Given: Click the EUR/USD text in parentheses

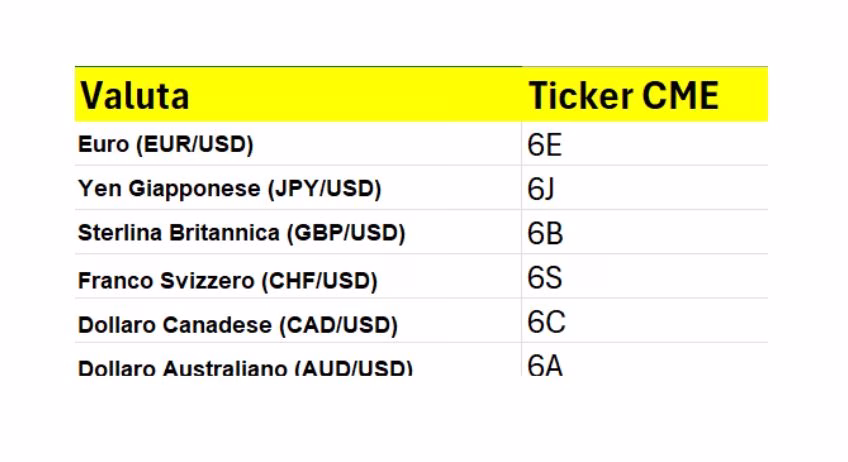Looking at the screenshot, I should [x=195, y=144].
